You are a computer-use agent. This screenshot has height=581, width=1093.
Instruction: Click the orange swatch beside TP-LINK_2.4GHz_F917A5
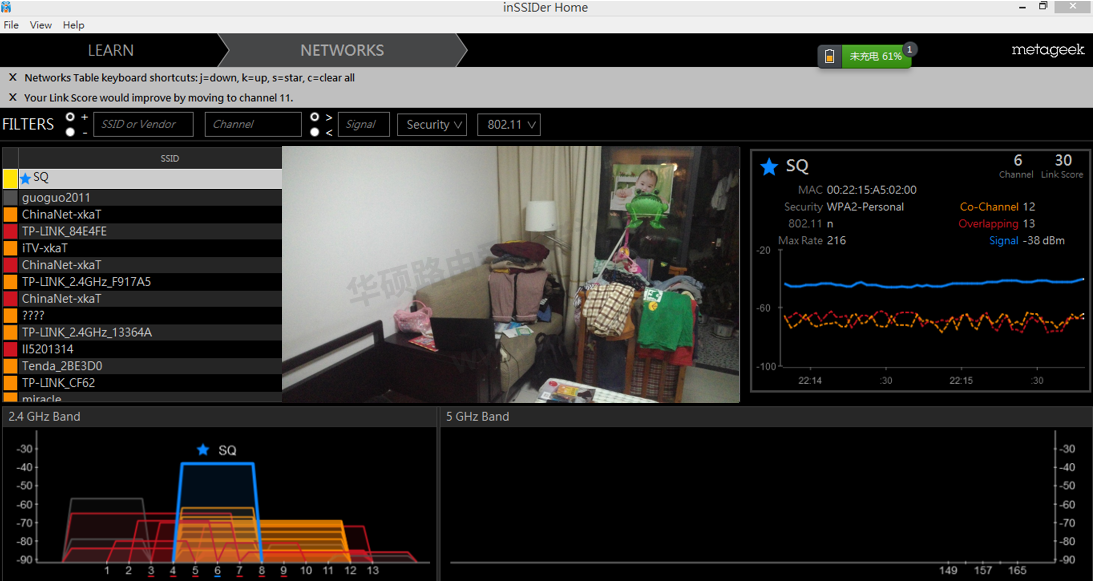(x=10, y=282)
